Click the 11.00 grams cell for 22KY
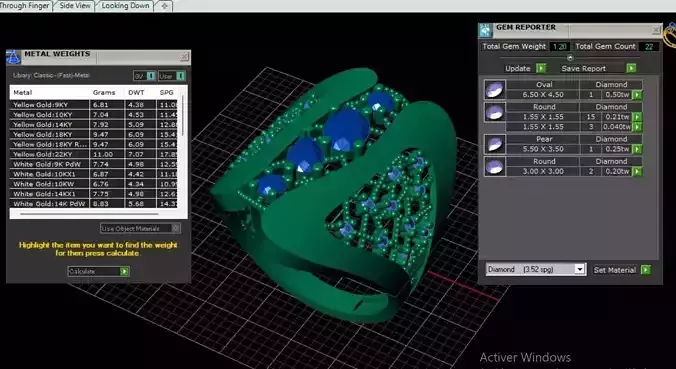 click(x=107, y=154)
